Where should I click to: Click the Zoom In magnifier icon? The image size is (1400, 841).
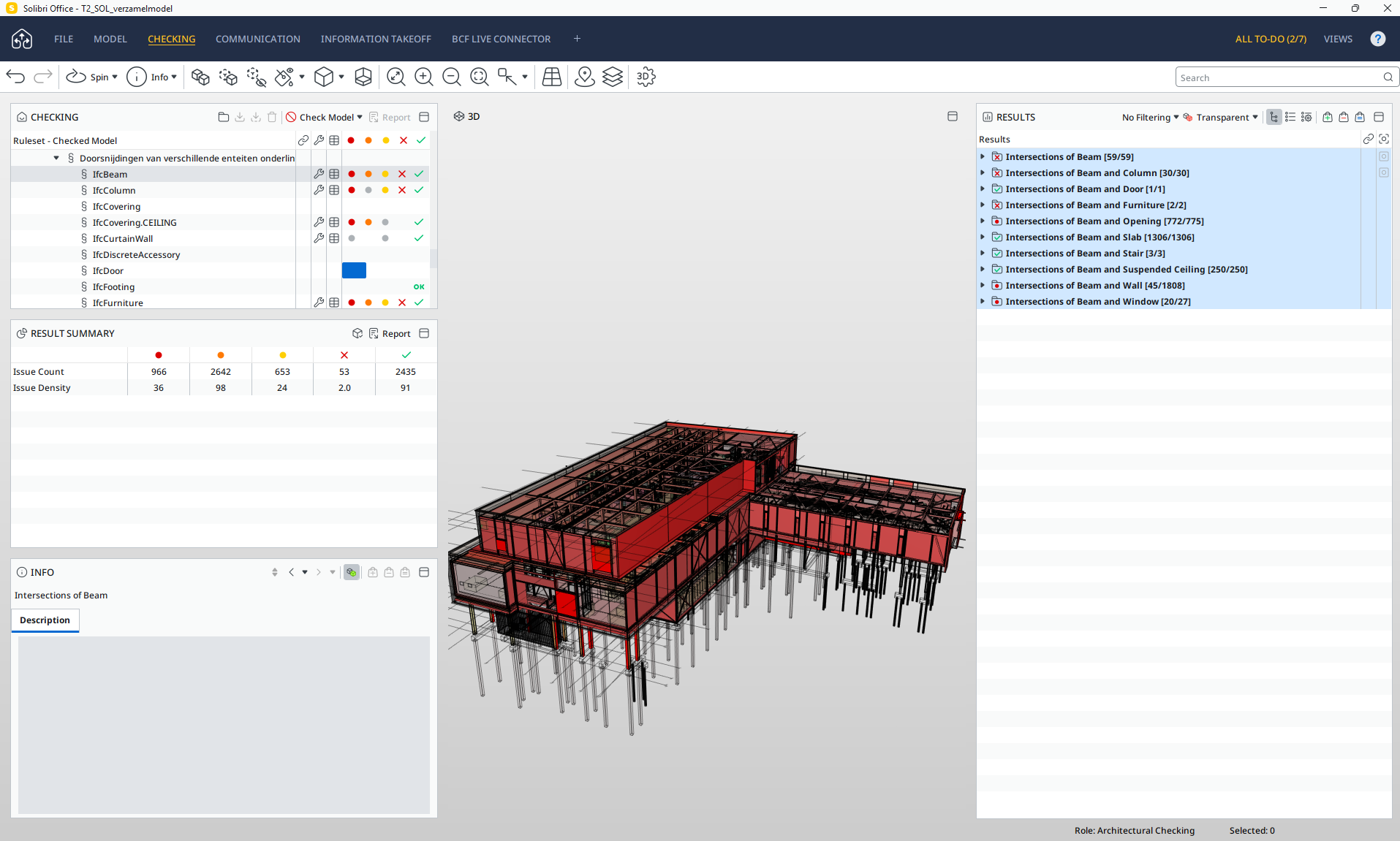click(x=423, y=77)
